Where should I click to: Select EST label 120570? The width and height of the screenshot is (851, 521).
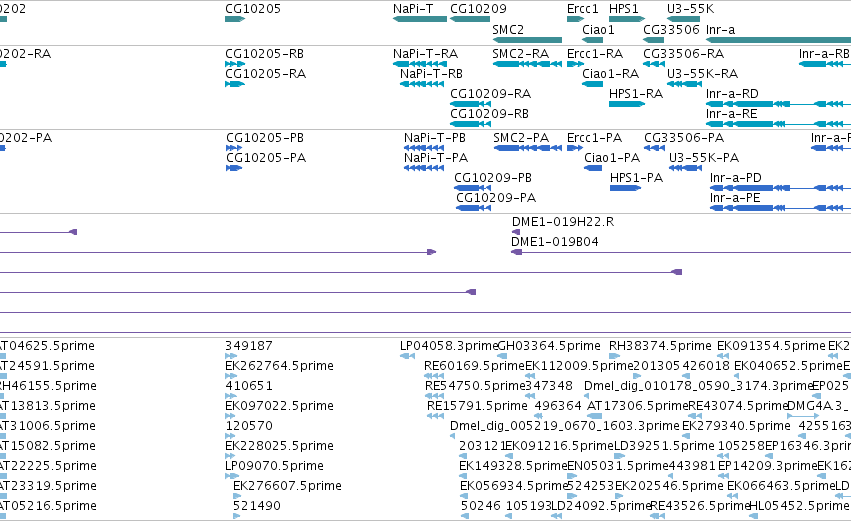249,426
